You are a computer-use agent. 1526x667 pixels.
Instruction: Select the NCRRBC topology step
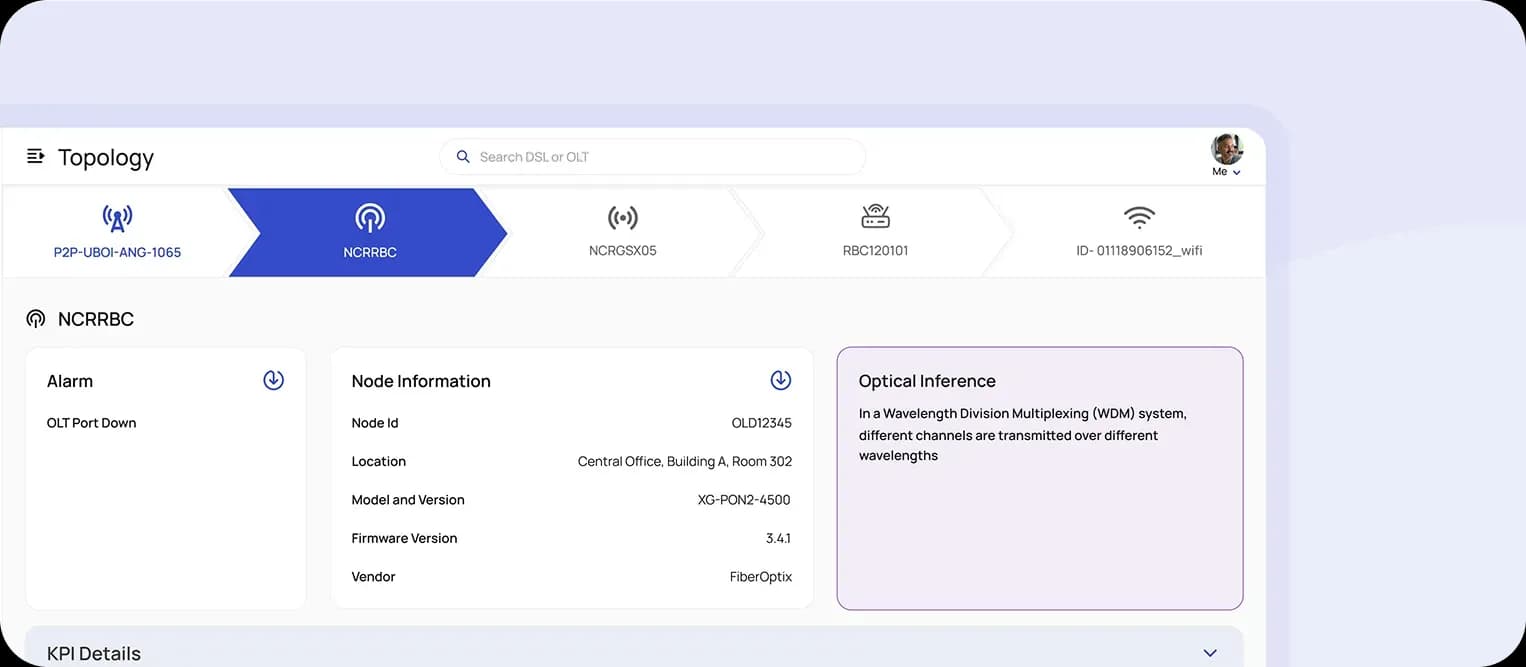click(369, 232)
